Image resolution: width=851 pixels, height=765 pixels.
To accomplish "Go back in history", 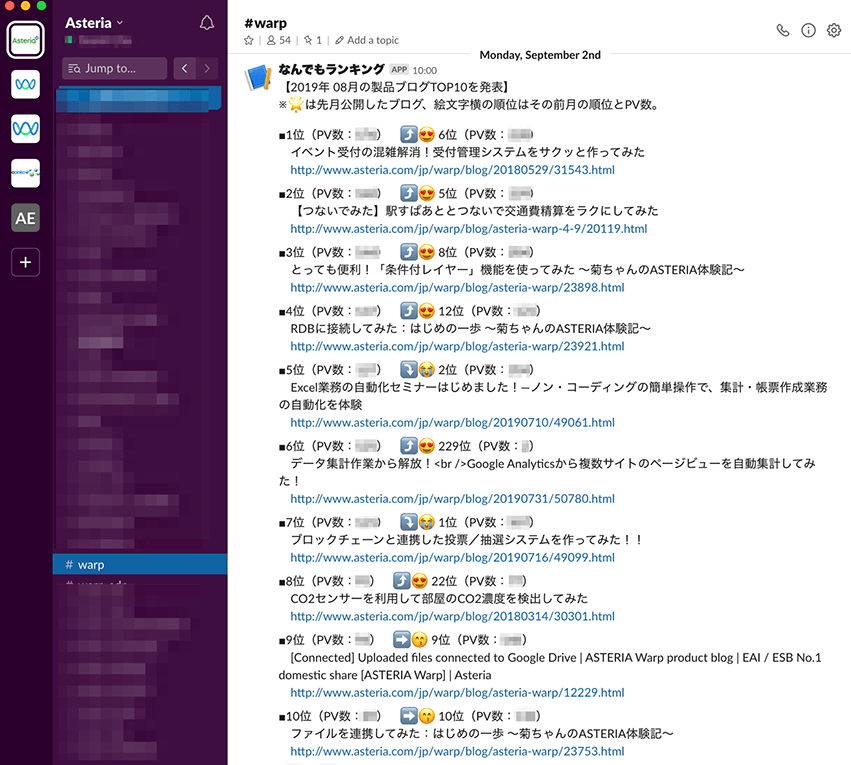I will tap(185, 68).
